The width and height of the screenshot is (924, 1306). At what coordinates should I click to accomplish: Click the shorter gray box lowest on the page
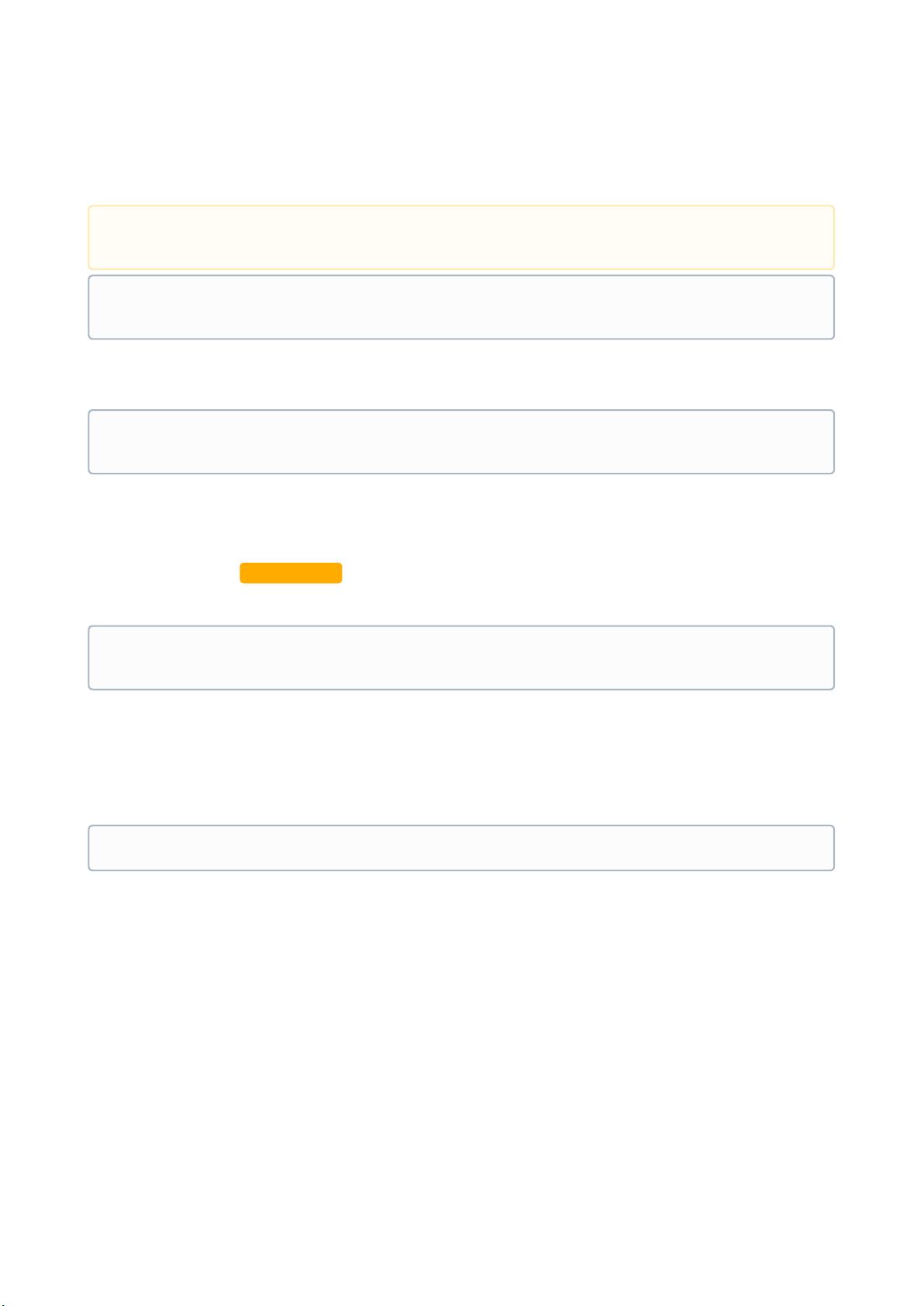pyautogui.click(x=461, y=848)
